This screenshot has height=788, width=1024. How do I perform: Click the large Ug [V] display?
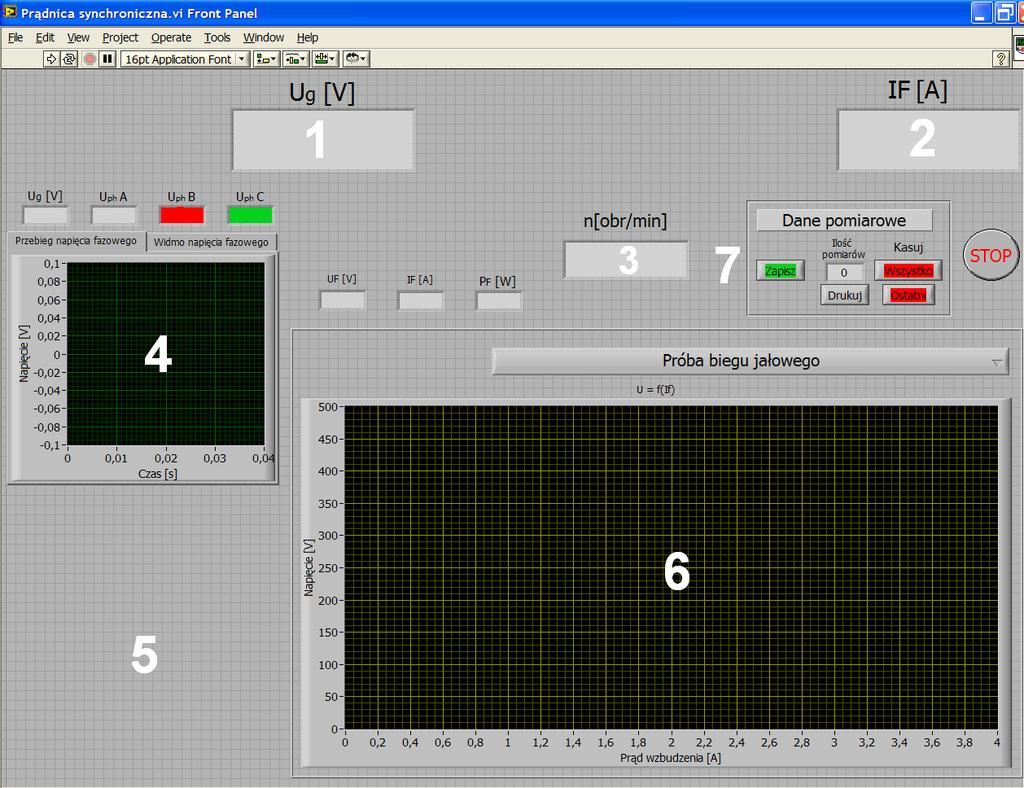coord(323,140)
